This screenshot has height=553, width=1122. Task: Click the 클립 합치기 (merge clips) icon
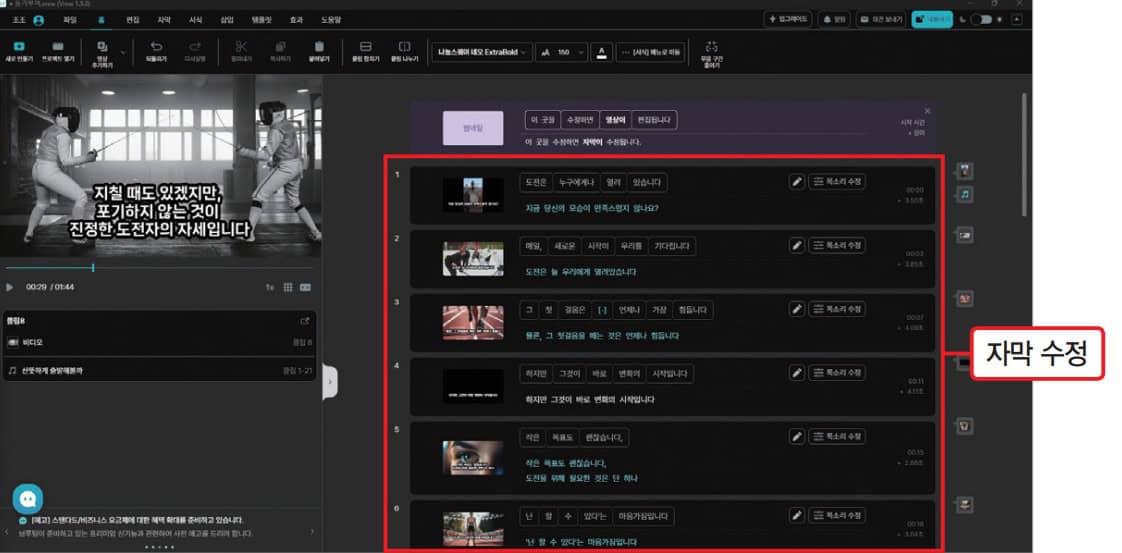pyautogui.click(x=366, y=47)
